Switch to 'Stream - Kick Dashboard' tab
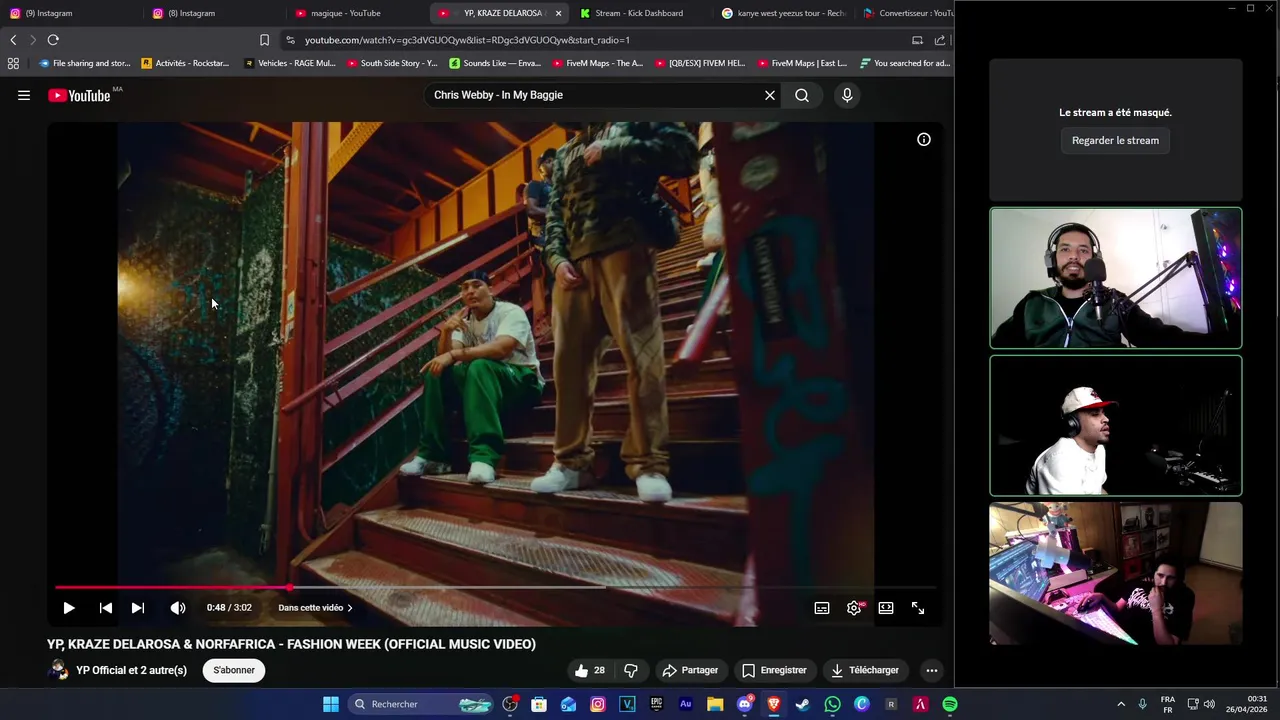This screenshot has height=720, width=1280. pyautogui.click(x=641, y=13)
